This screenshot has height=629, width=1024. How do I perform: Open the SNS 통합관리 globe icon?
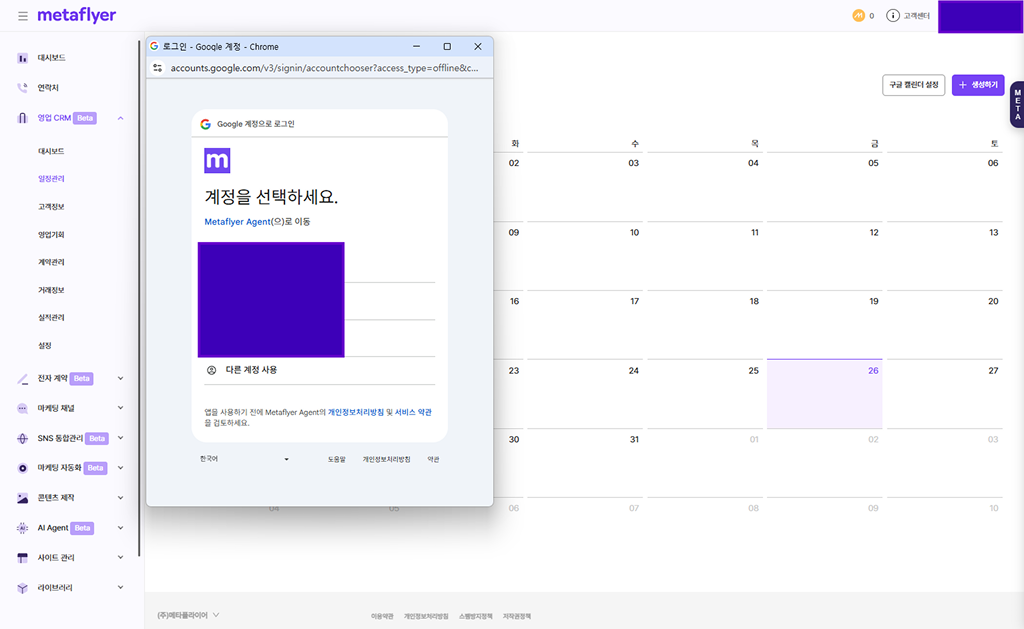pyautogui.click(x=23, y=438)
